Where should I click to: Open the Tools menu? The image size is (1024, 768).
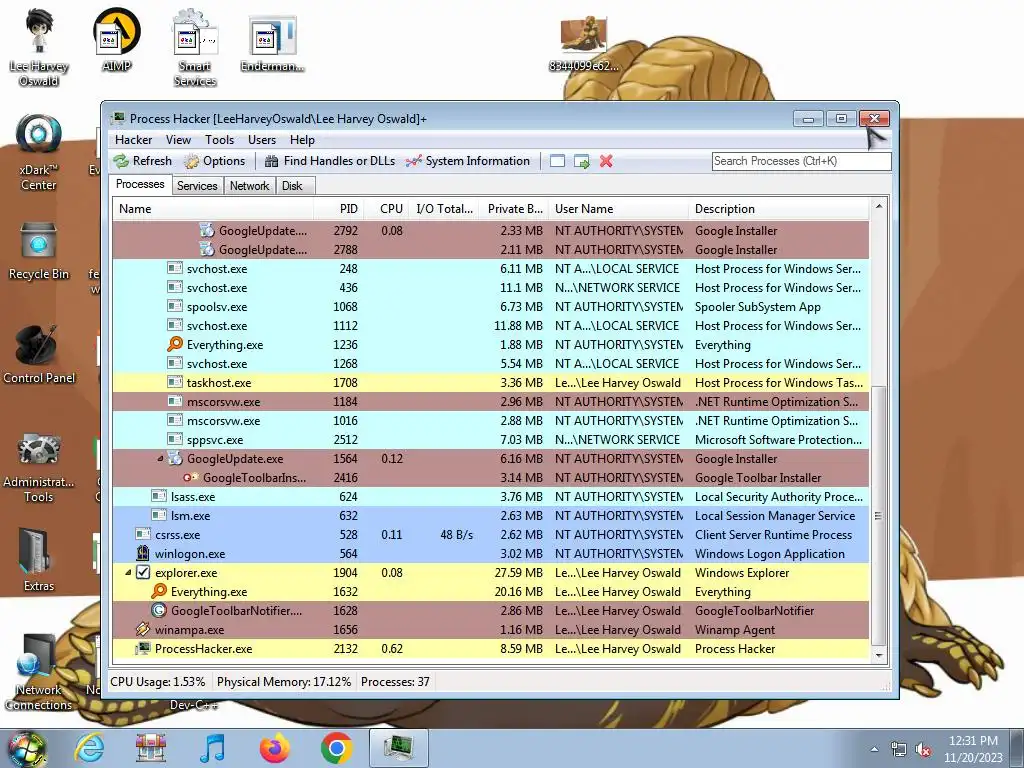tap(219, 140)
